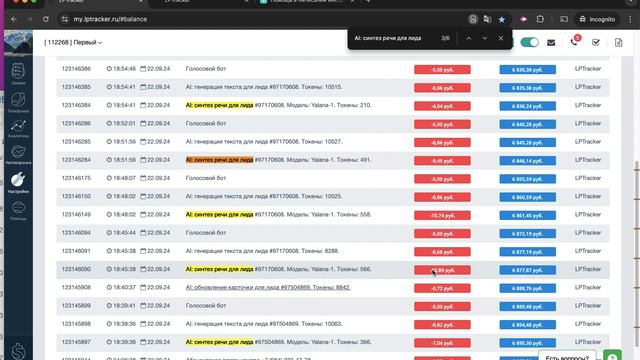Click transaction ID 123146094

pos(76,233)
